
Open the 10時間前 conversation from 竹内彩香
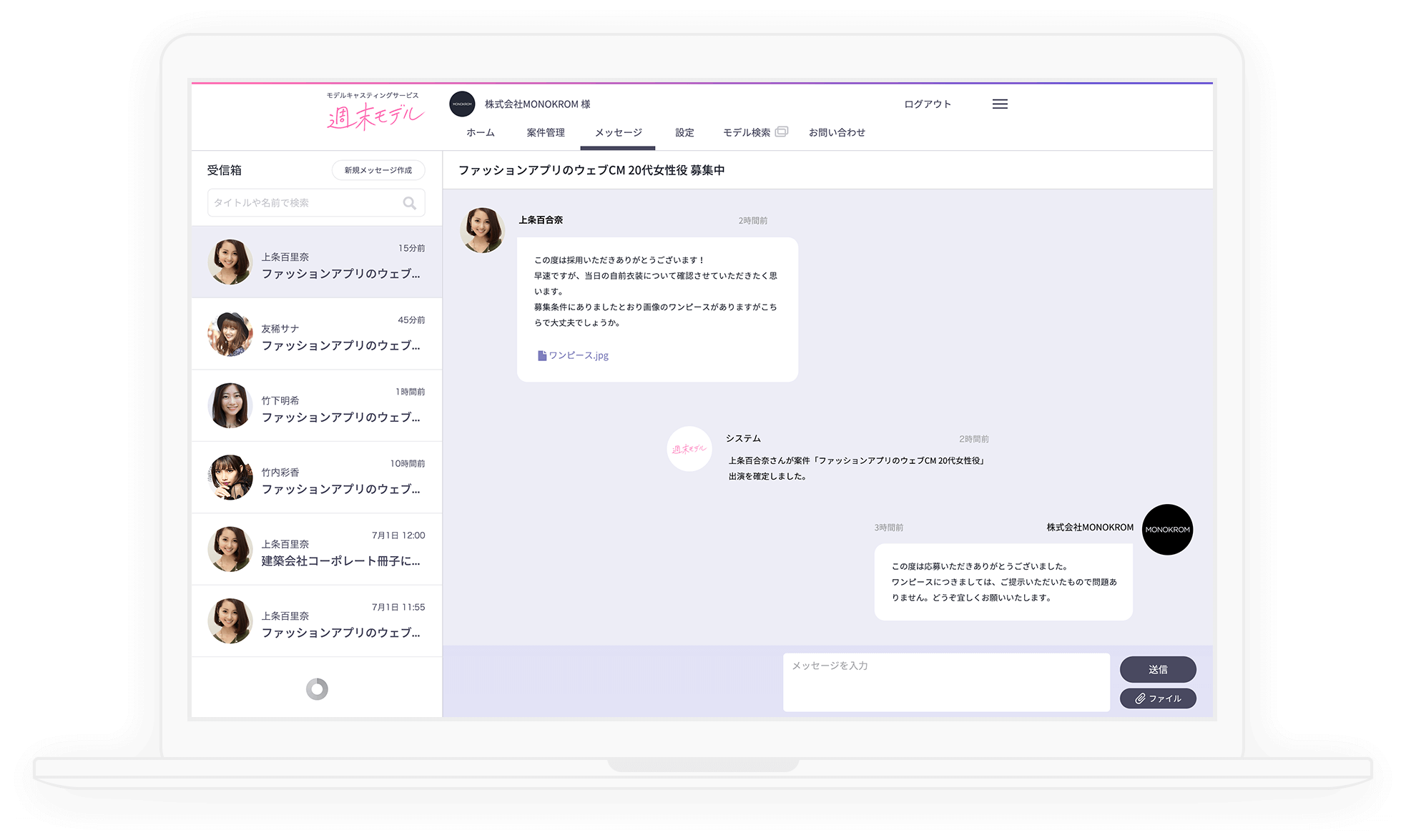tap(317, 478)
